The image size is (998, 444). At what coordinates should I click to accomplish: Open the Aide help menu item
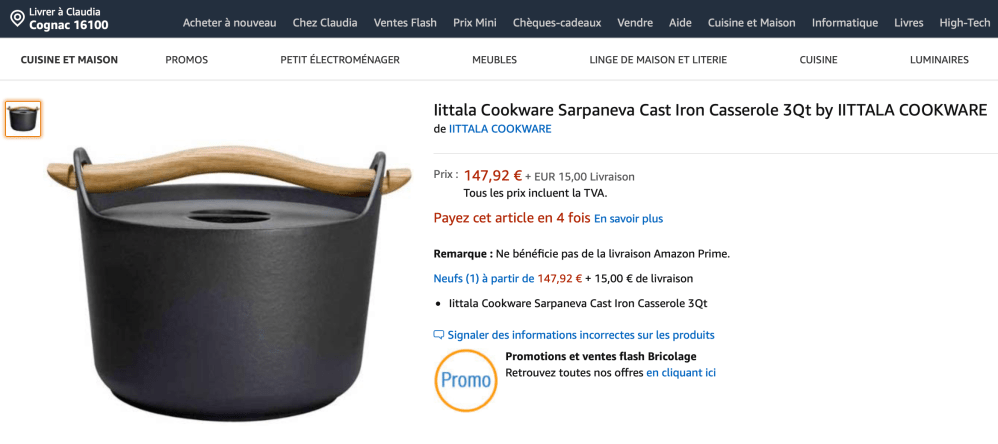coord(680,22)
